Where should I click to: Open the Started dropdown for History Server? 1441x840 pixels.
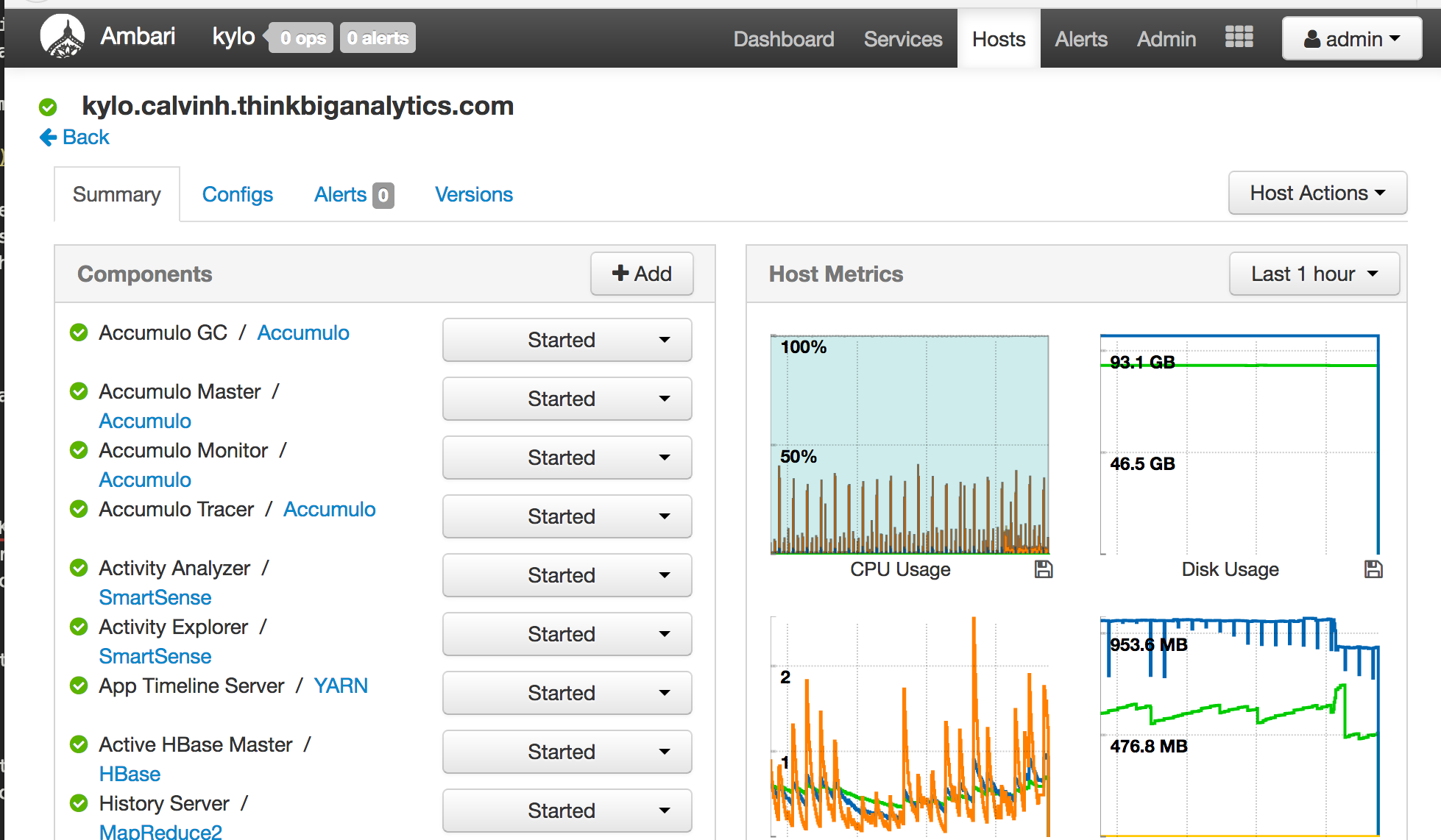pyautogui.click(x=567, y=811)
